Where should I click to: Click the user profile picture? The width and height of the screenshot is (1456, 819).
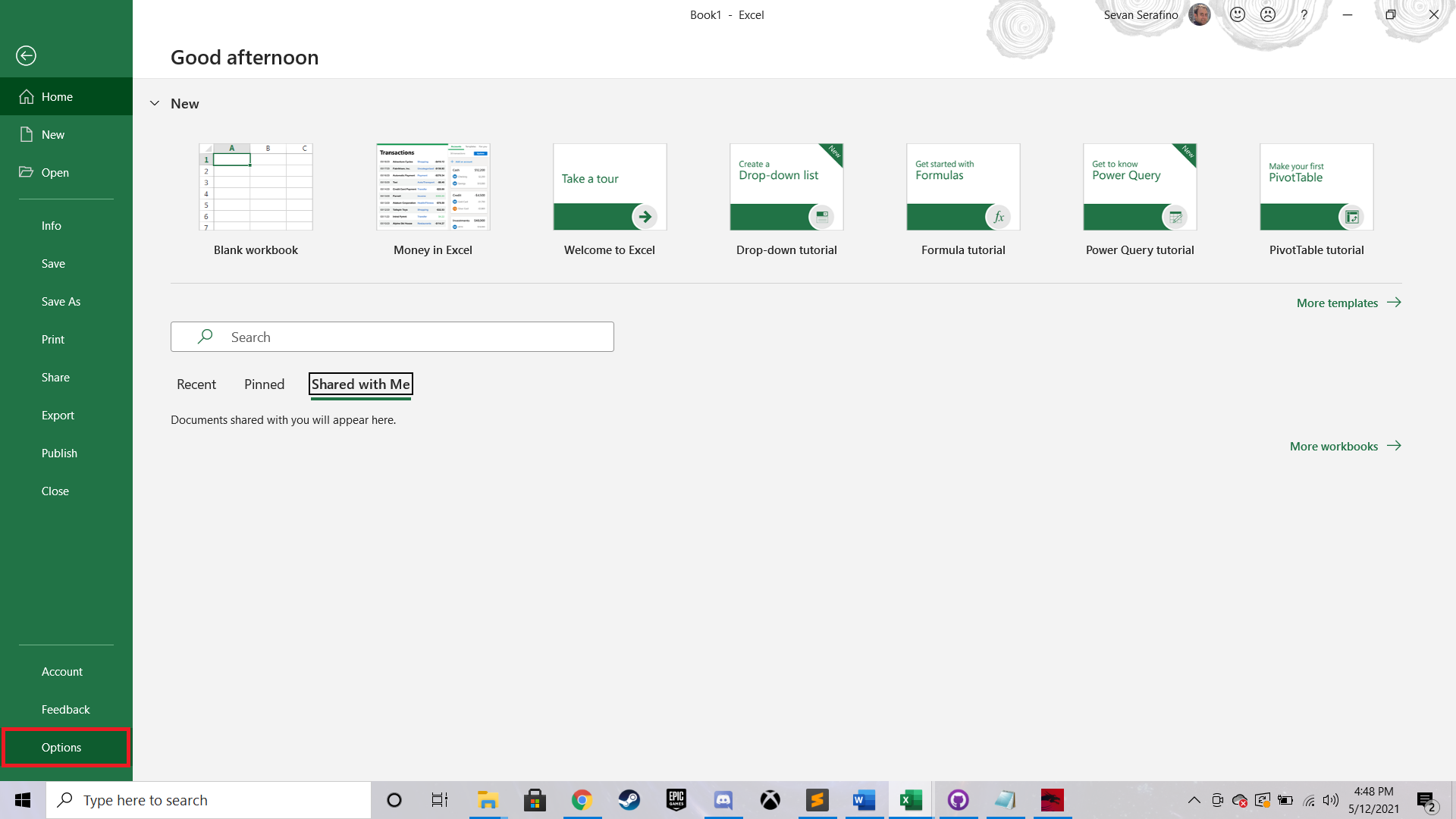1199,14
